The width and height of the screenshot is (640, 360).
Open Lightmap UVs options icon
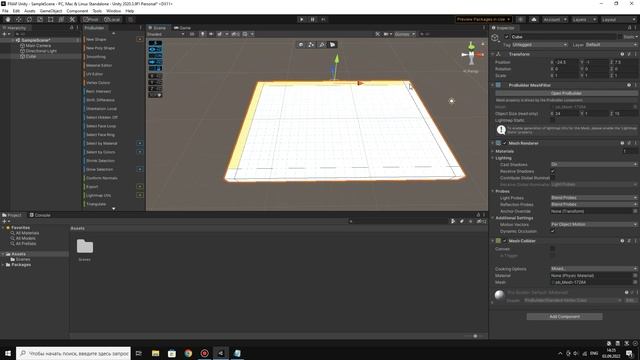pos(140,195)
